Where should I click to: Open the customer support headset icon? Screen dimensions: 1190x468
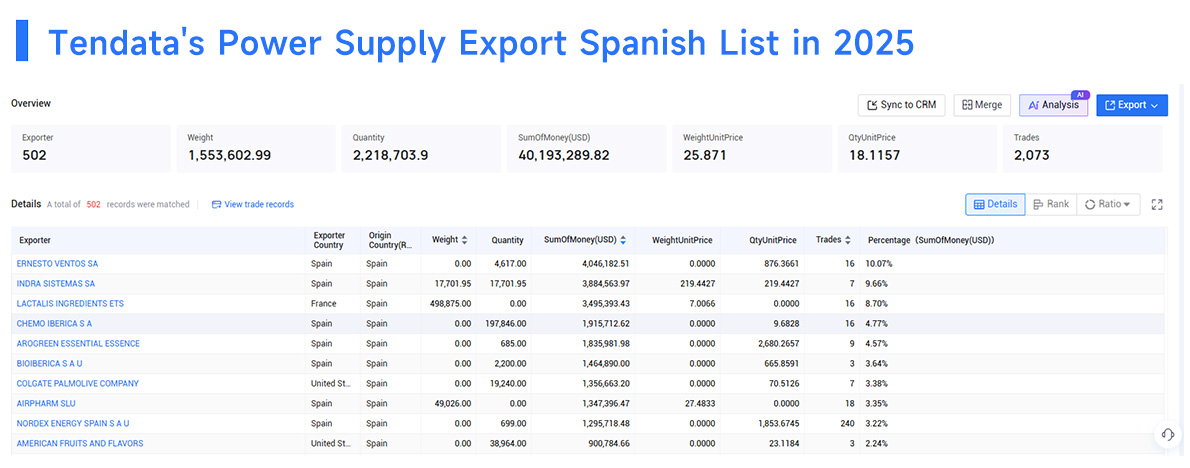click(1168, 435)
